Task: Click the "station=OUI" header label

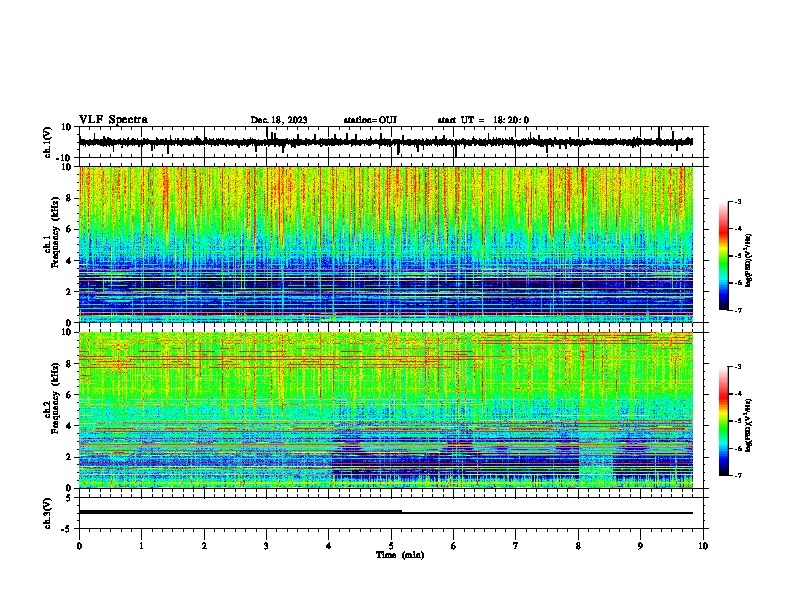Action: (370, 120)
